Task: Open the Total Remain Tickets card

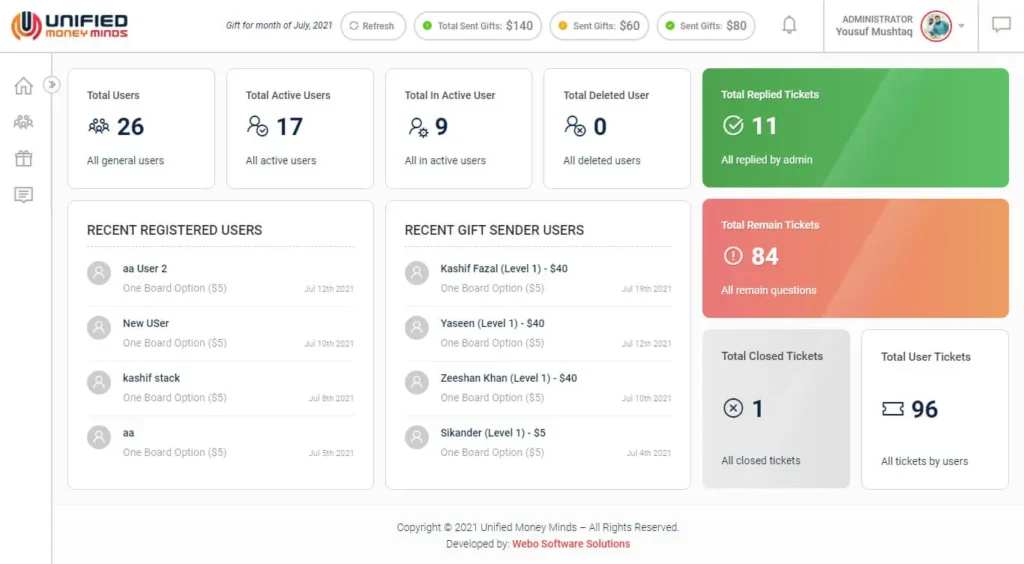Action: coord(855,258)
